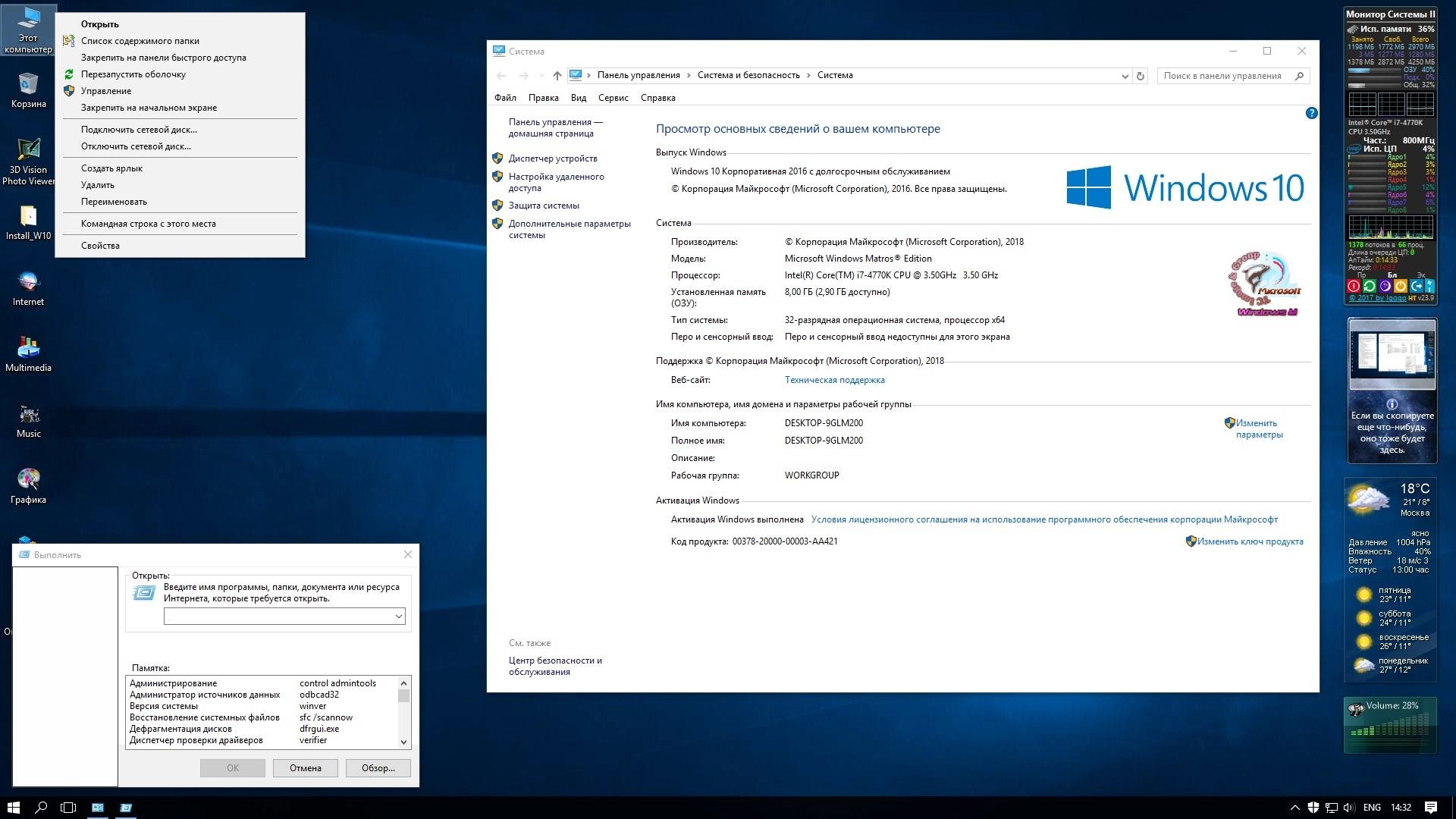Open the Music desktop icon
This screenshot has width=1456, height=819.
coord(28,420)
